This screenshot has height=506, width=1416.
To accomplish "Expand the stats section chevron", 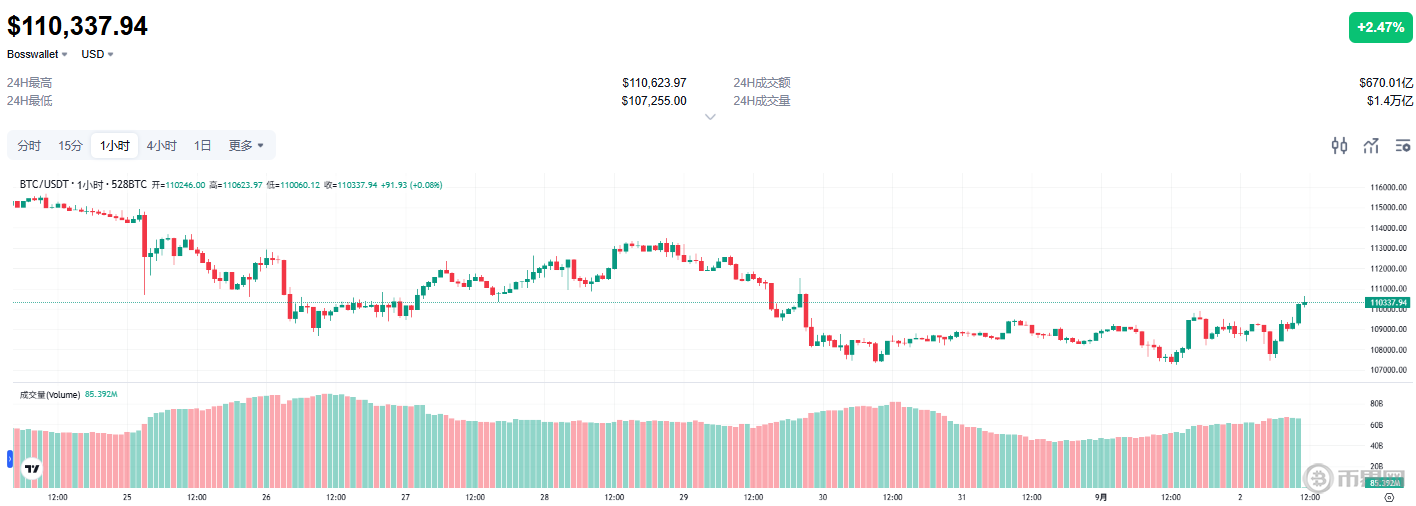I will [710, 117].
